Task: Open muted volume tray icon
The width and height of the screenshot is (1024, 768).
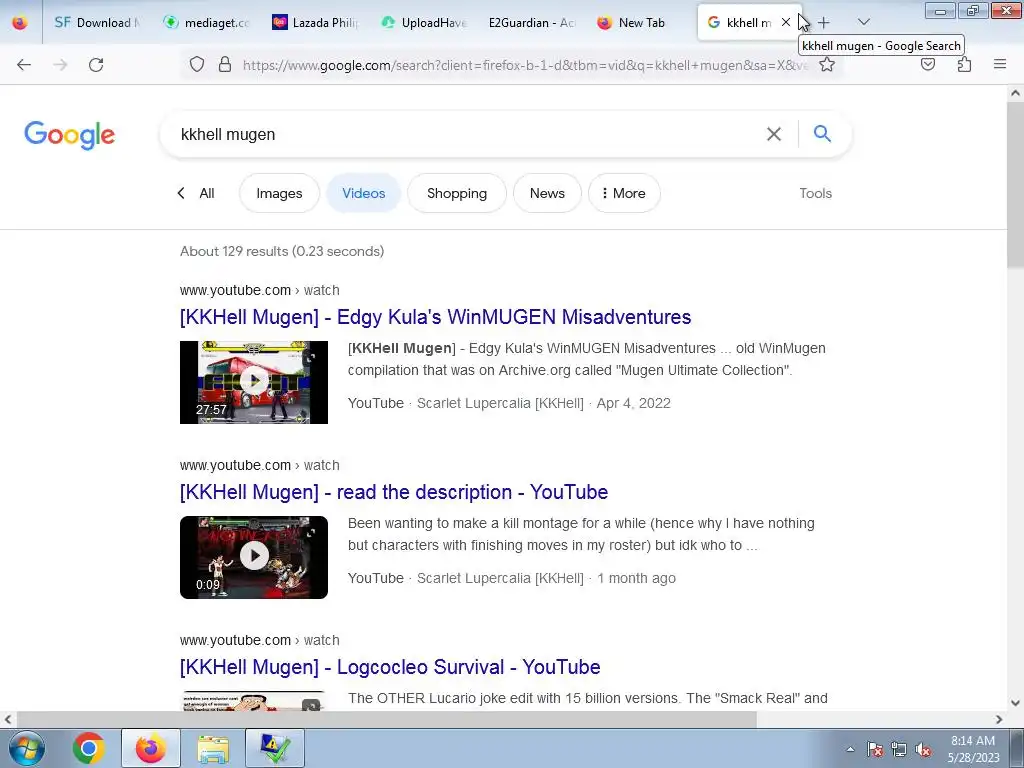Action: [x=923, y=749]
